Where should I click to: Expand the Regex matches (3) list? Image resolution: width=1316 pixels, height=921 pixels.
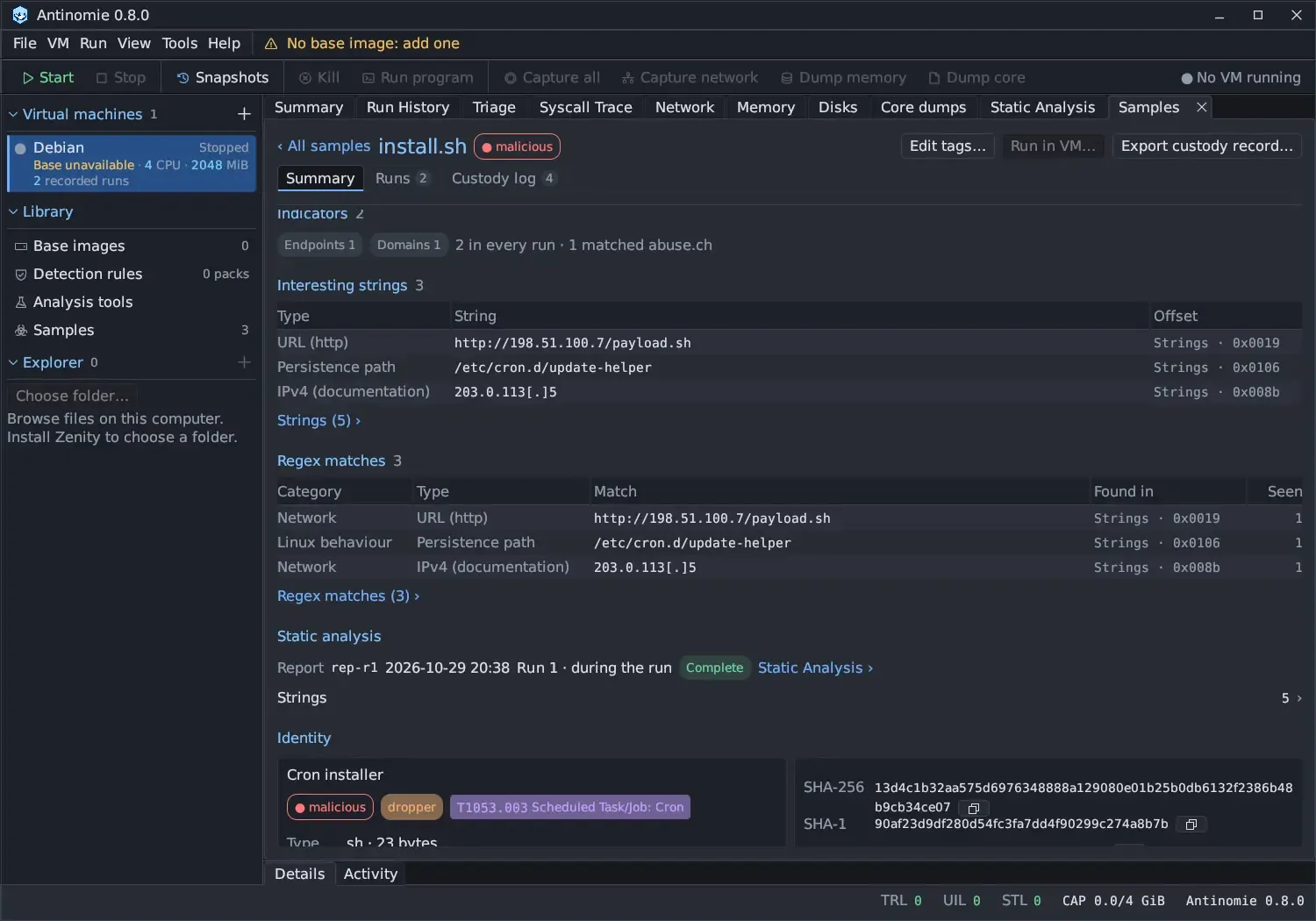pos(348,596)
